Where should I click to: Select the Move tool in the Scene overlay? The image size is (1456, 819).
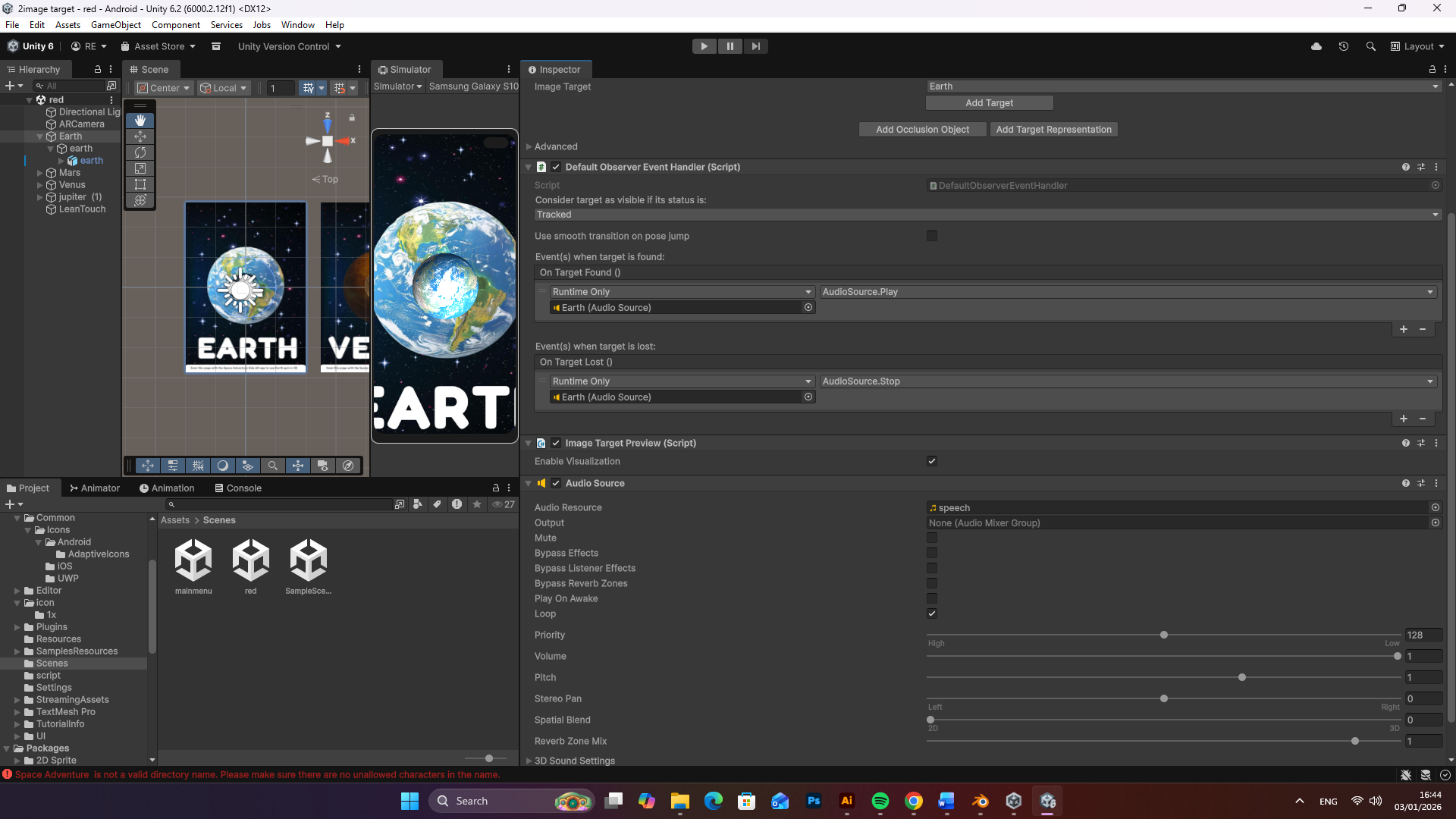click(140, 136)
